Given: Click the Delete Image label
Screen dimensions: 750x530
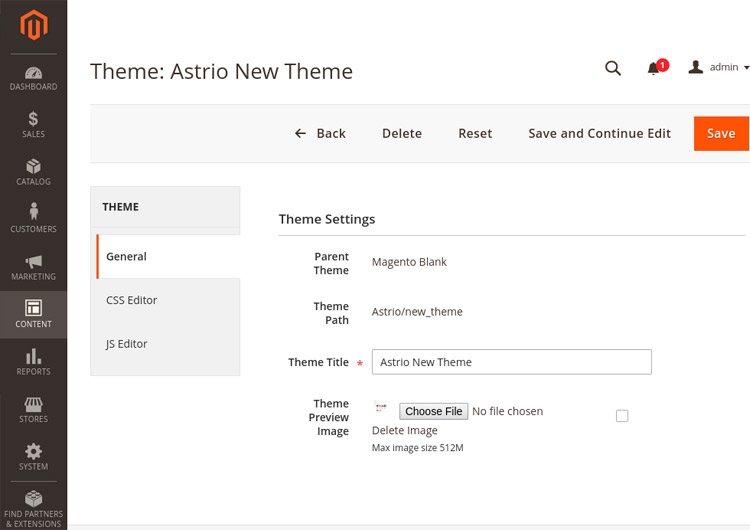Looking at the screenshot, I should [405, 431].
